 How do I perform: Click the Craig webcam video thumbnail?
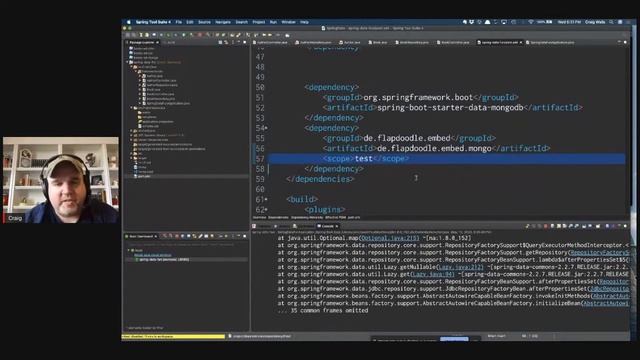[61, 180]
